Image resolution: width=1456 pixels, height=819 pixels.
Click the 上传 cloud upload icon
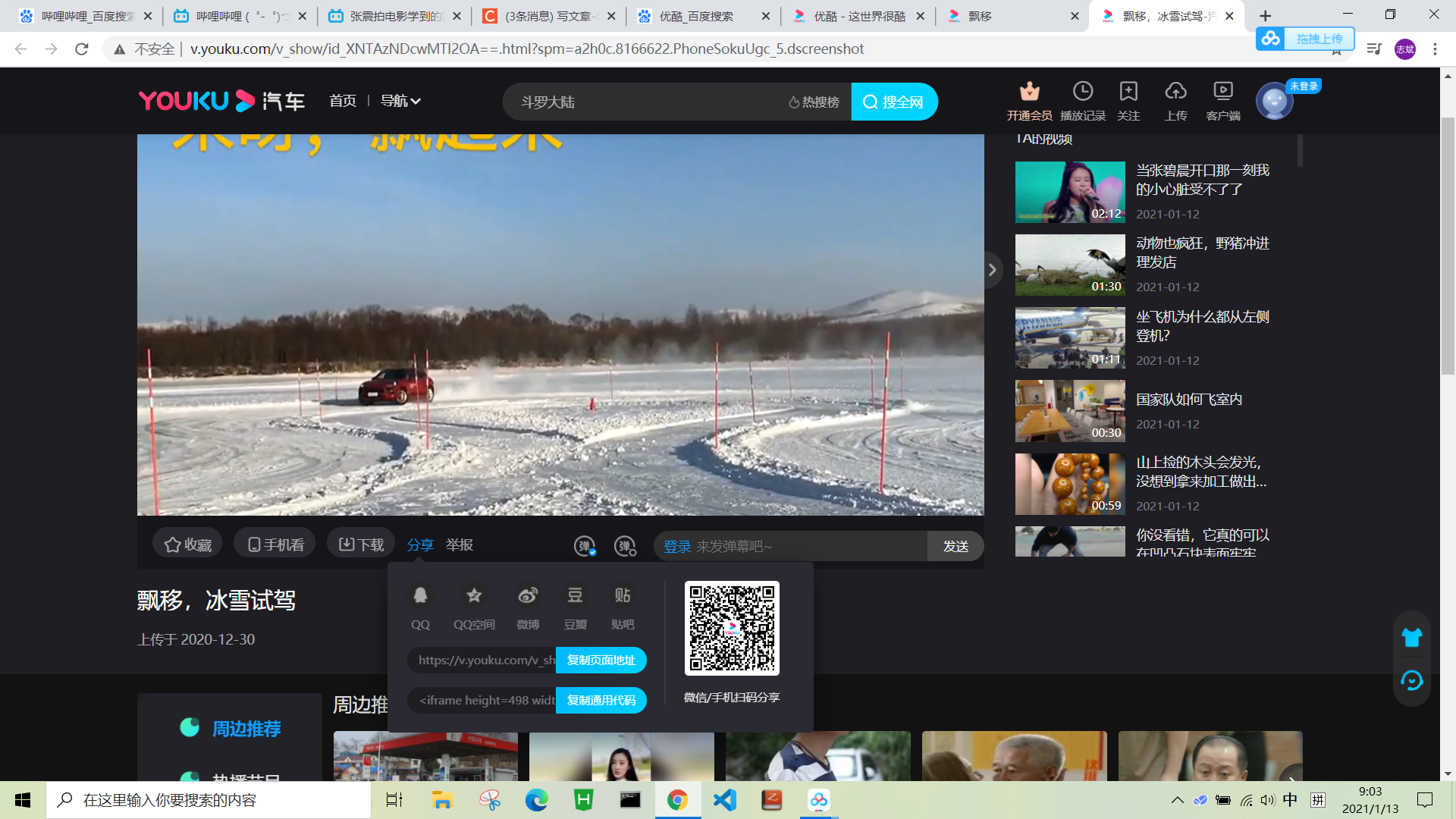(x=1175, y=92)
